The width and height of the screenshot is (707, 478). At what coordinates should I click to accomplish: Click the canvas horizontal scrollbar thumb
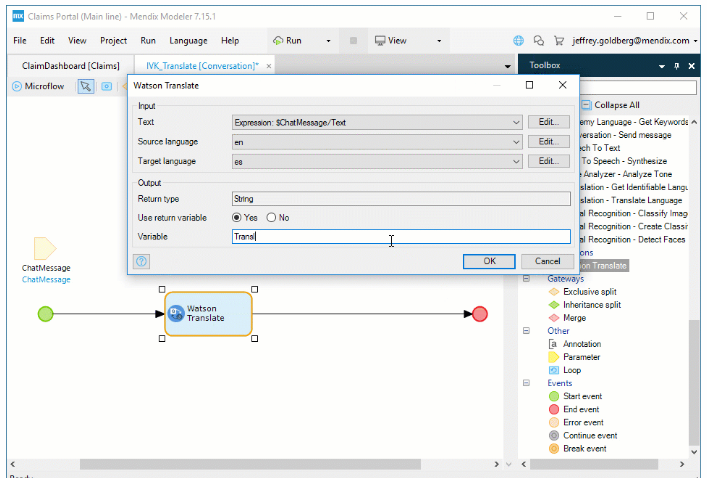[x=250, y=464]
